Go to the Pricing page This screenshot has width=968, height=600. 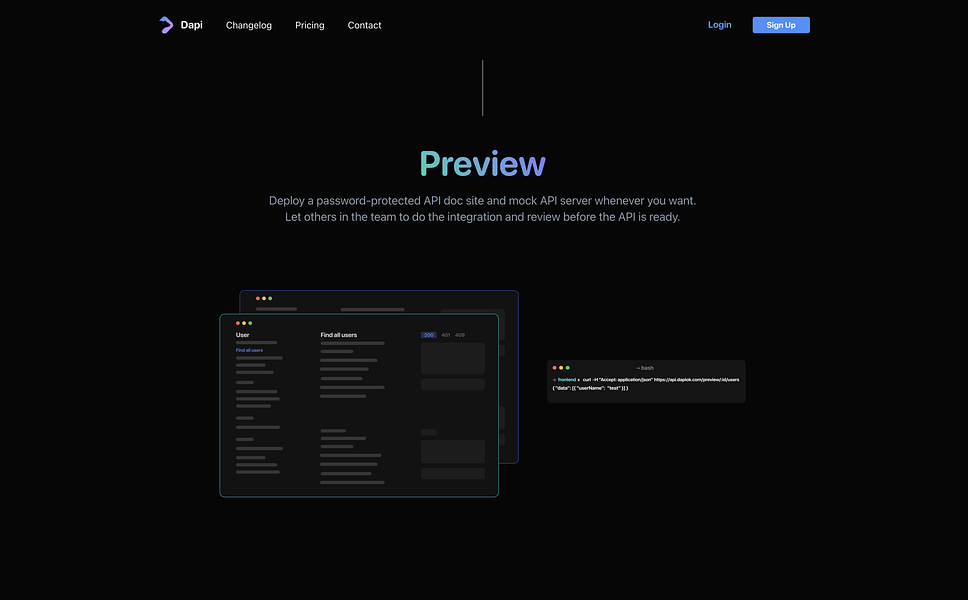[x=309, y=25]
